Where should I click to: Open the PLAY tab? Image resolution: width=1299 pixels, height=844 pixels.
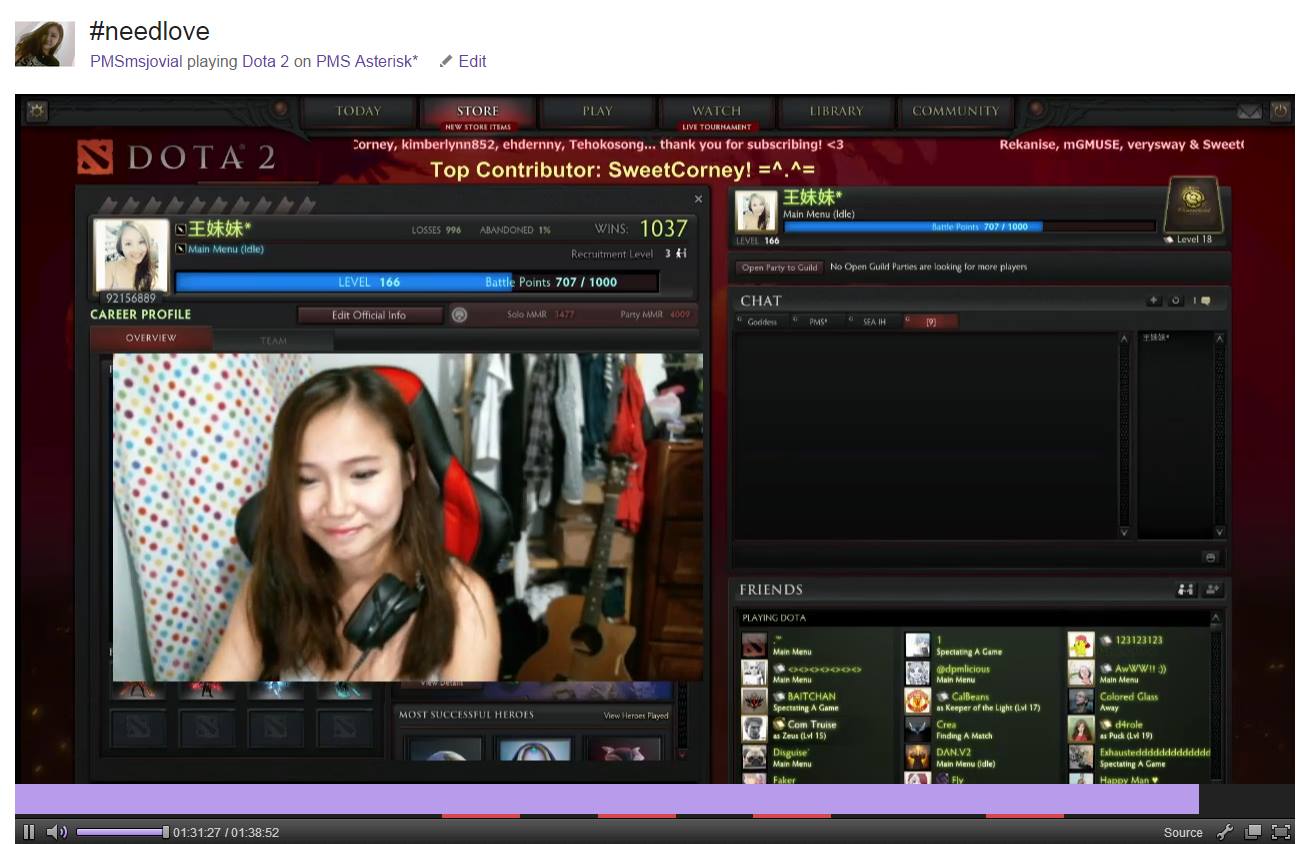coord(597,112)
